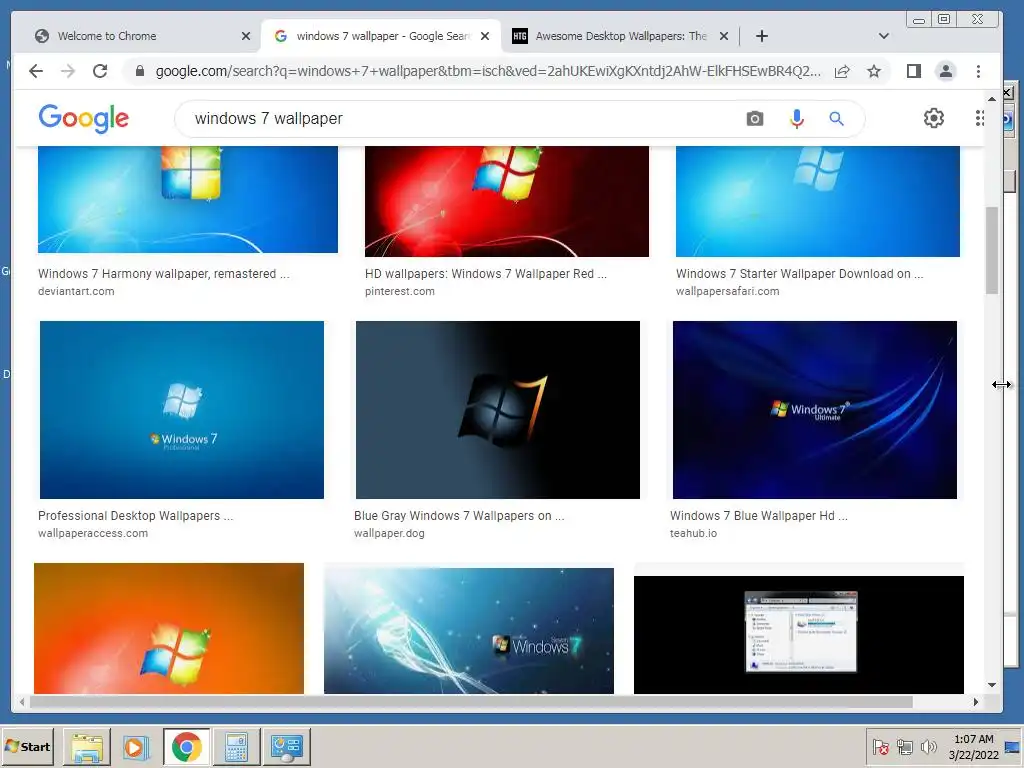Open the red Windows 7 wallpaper image
This screenshot has width=1024, height=768.
pos(507,201)
